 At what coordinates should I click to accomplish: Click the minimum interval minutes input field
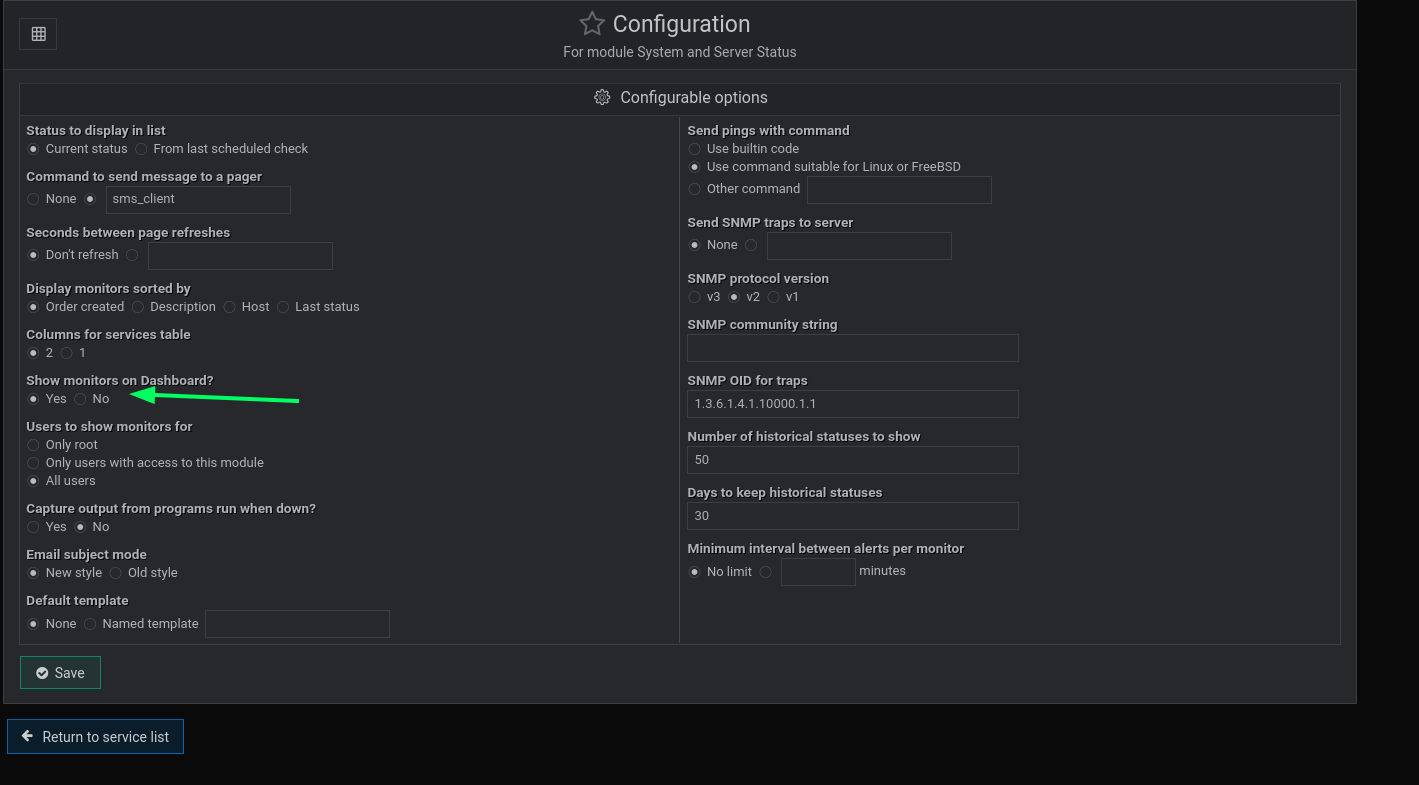[x=818, y=572]
